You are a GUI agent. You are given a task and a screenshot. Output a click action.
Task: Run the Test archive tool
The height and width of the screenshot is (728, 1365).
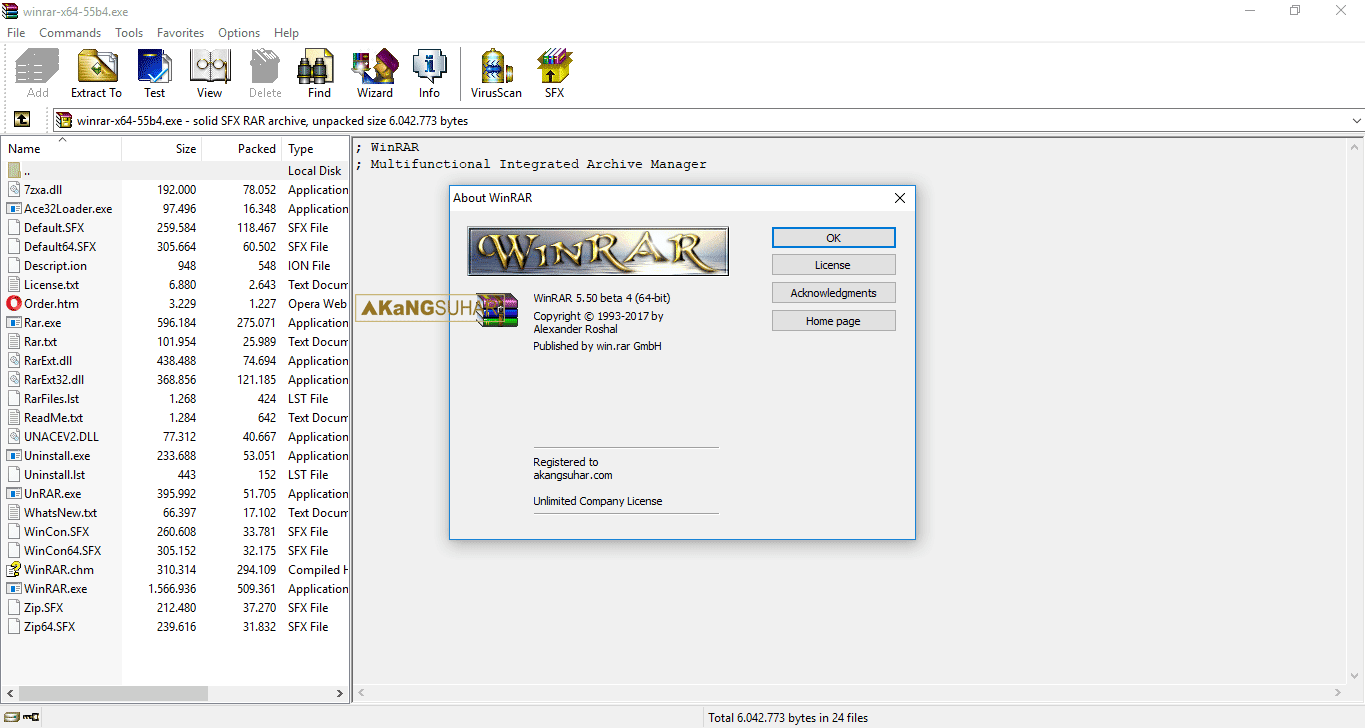(x=154, y=73)
